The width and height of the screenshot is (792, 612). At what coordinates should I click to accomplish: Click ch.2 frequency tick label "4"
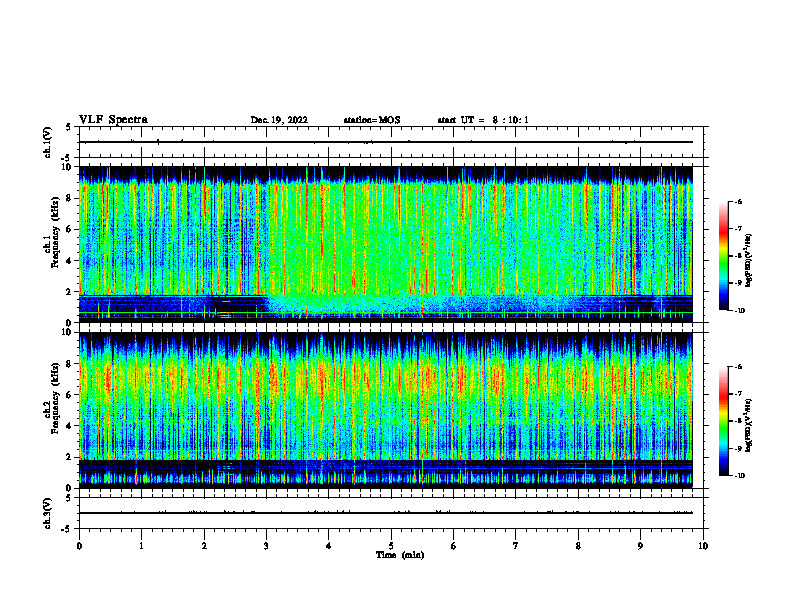[69, 426]
